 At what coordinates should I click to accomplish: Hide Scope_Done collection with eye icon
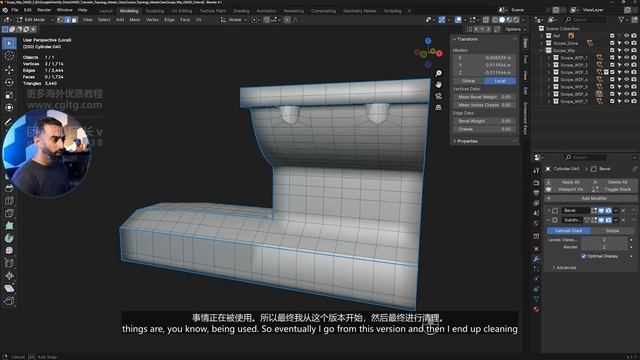pyautogui.click(x=626, y=43)
